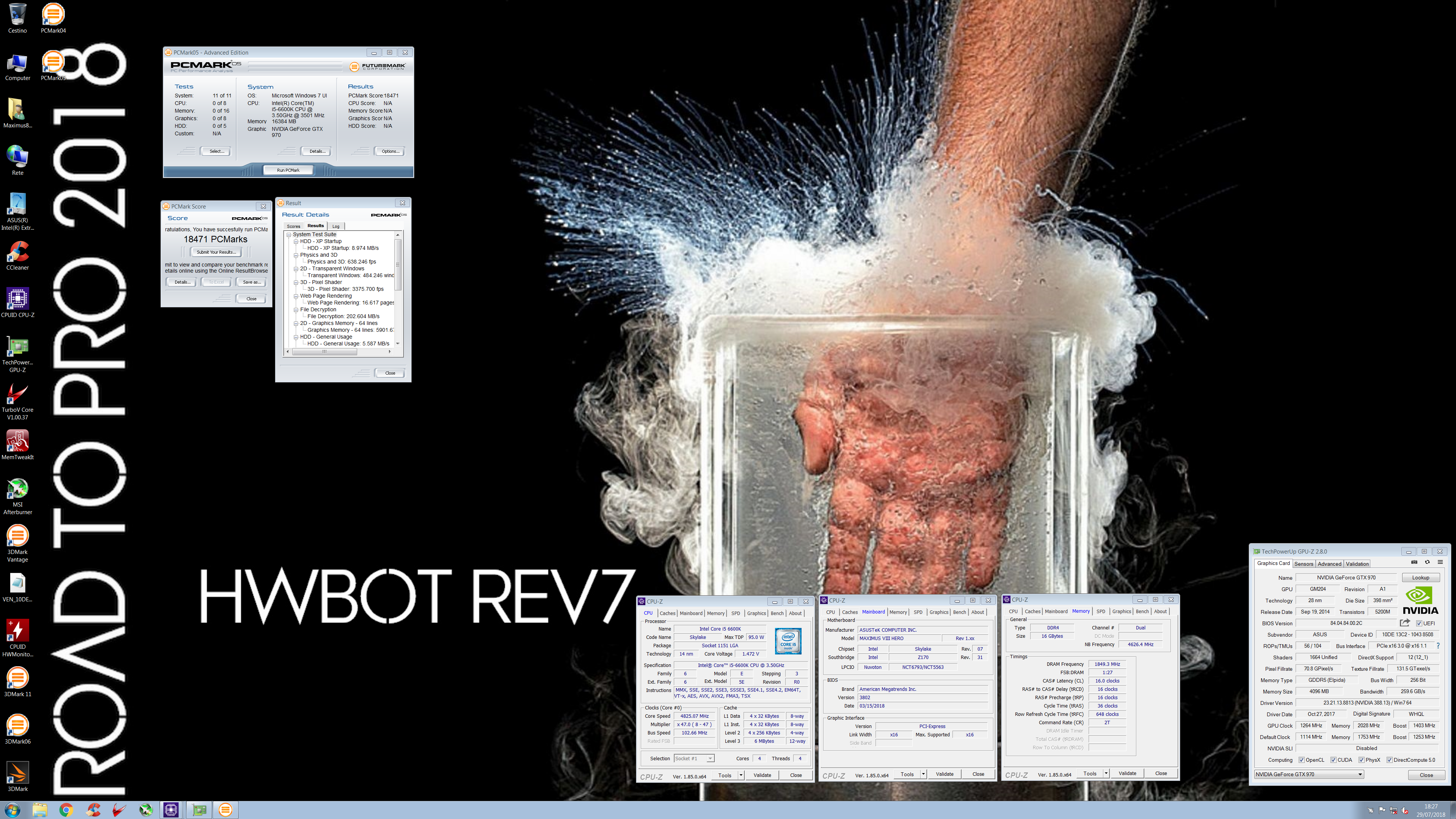Open the GPU selection dropdown in GPU-Z

pos(1309,775)
